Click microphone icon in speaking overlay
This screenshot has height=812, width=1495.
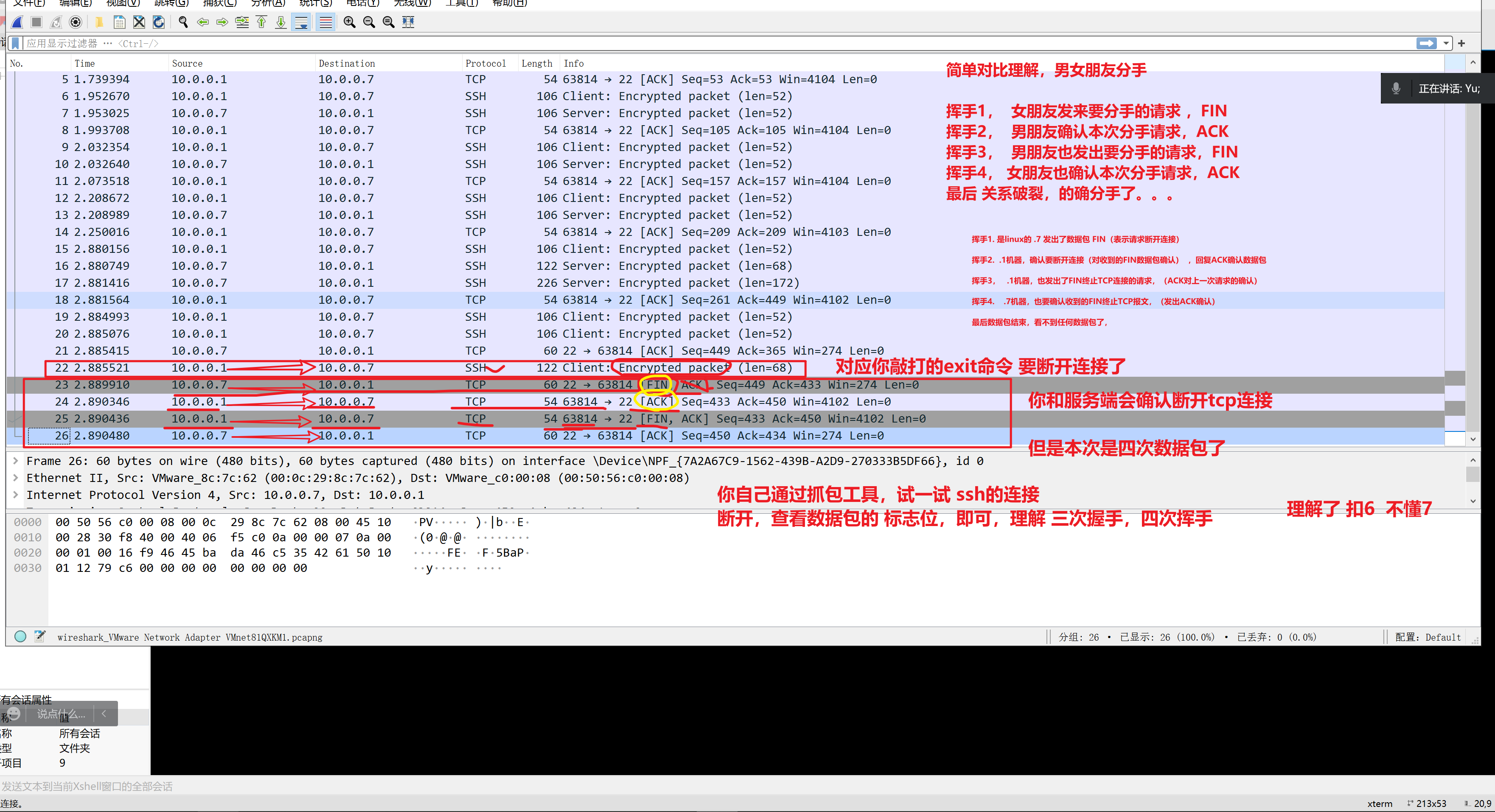[x=1397, y=88]
